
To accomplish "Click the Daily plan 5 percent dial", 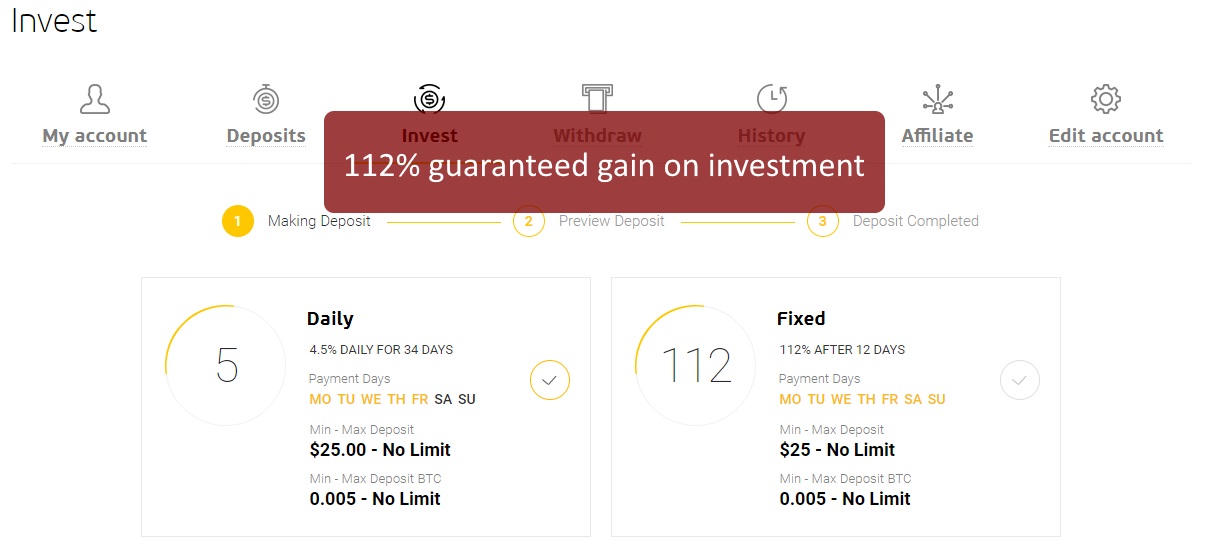I will tap(226, 366).
